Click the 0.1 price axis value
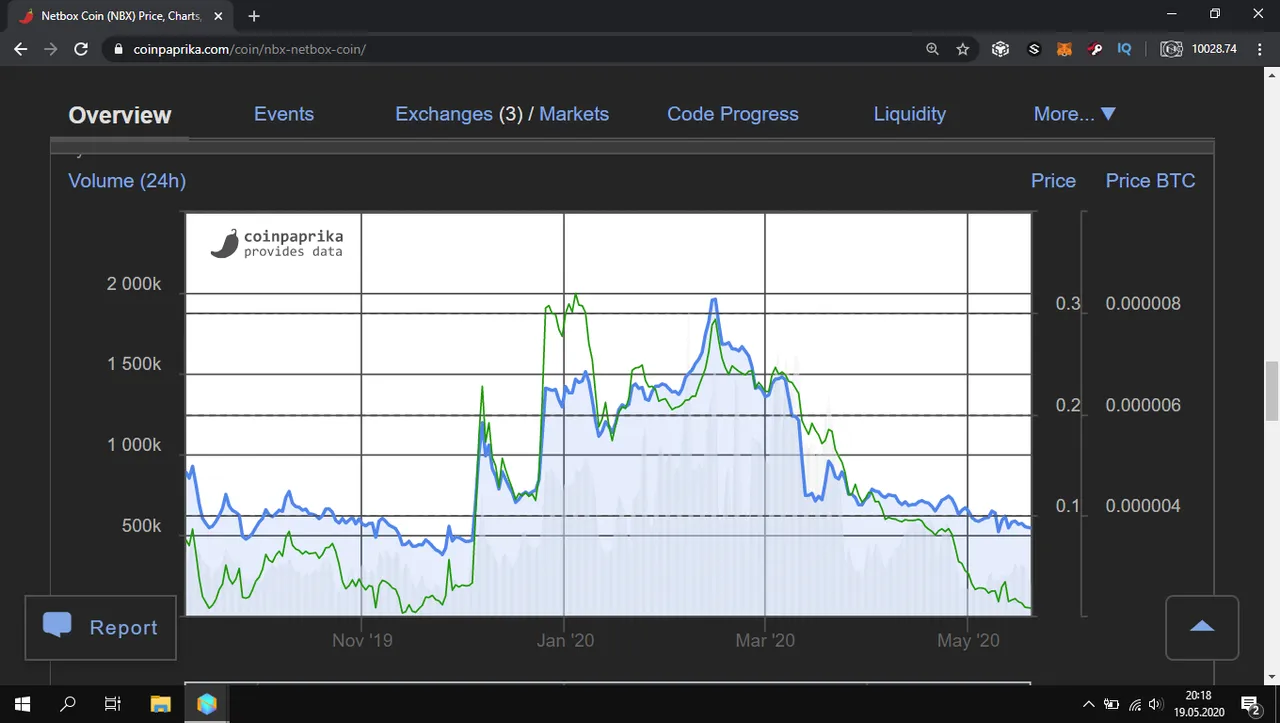Image resolution: width=1280 pixels, height=723 pixels. coord(1068,506)
